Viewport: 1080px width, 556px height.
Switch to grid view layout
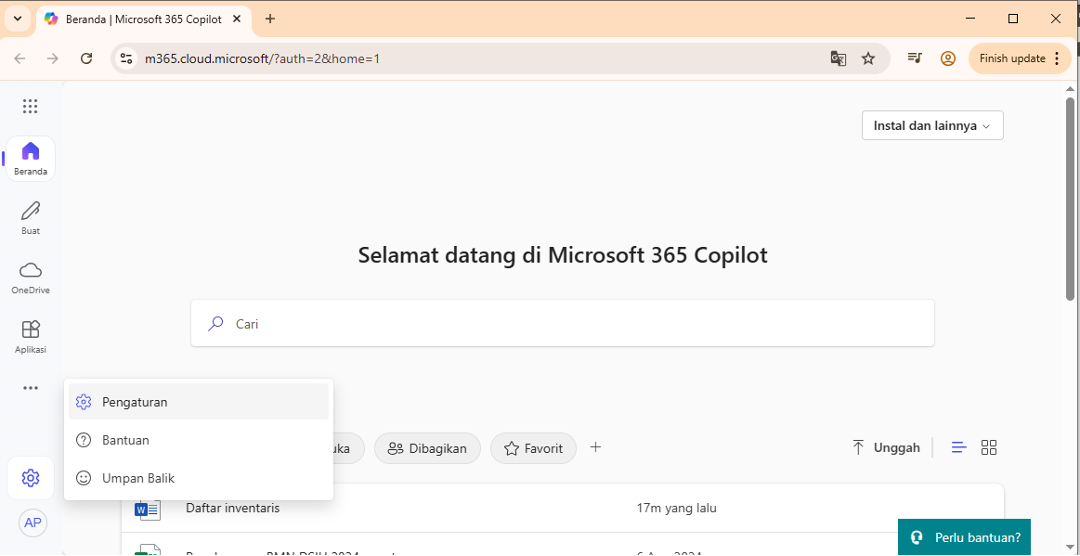tap(989, 448)
